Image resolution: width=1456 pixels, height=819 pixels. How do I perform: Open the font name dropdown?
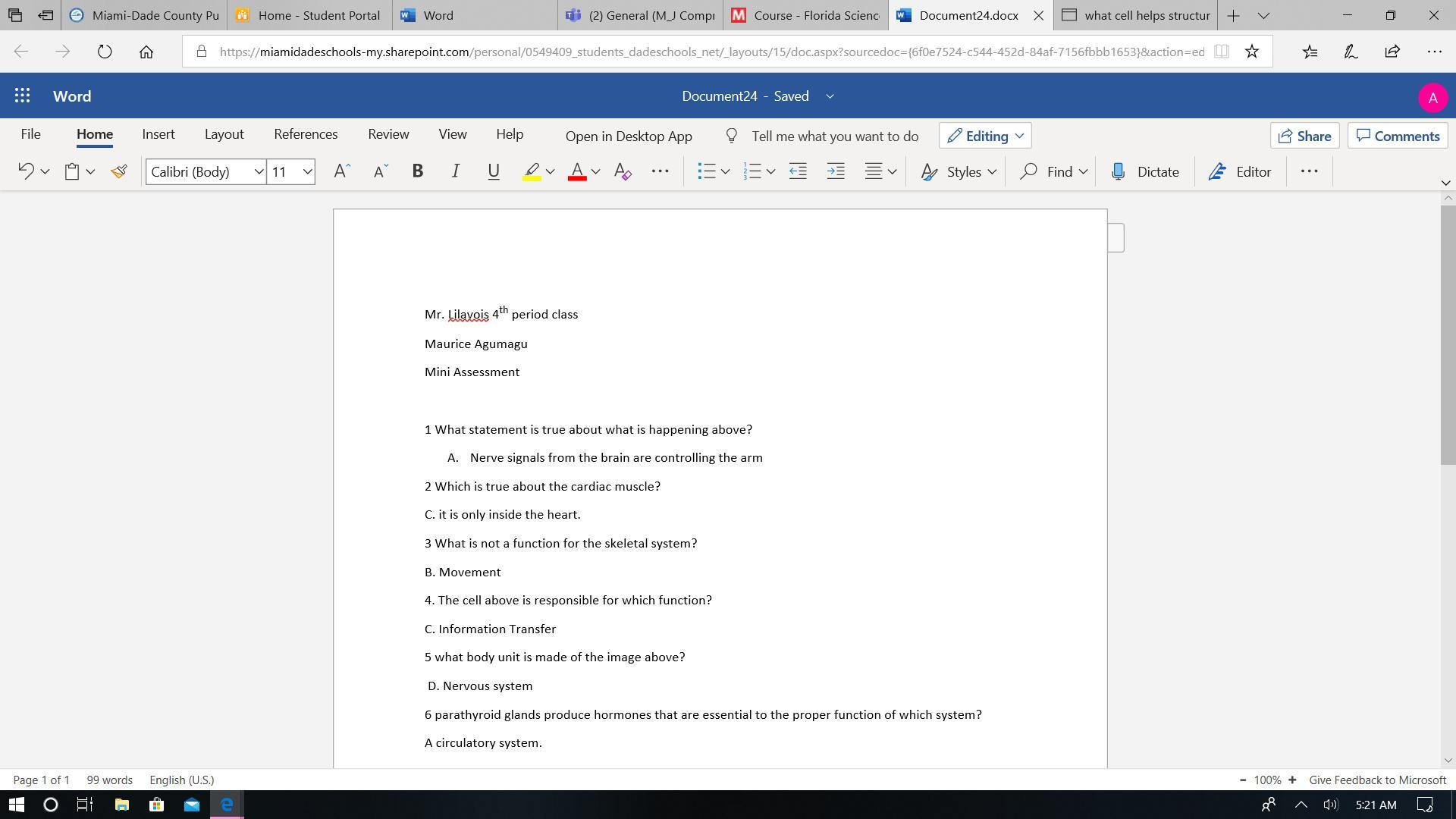click(x=258, y=171)
